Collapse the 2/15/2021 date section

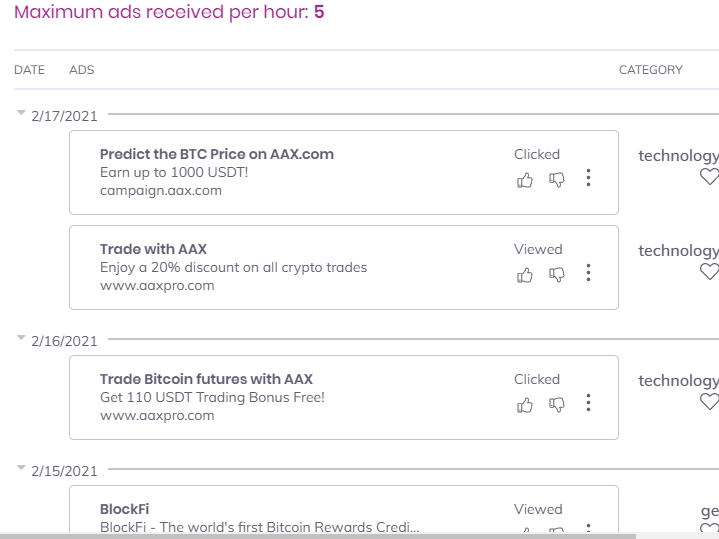tap(21, 469)
